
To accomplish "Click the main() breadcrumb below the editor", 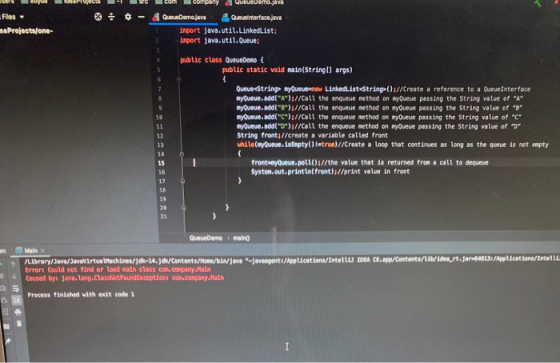I will tap(241, 238).
